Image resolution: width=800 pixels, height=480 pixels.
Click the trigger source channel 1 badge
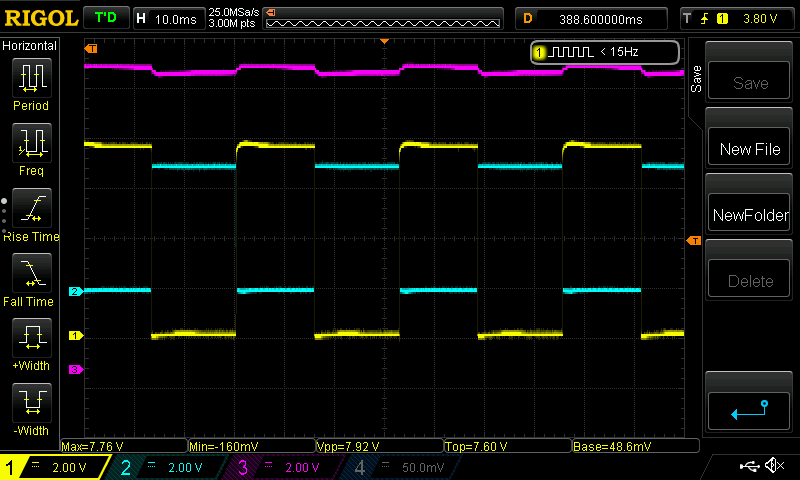[x=722, y=19]
